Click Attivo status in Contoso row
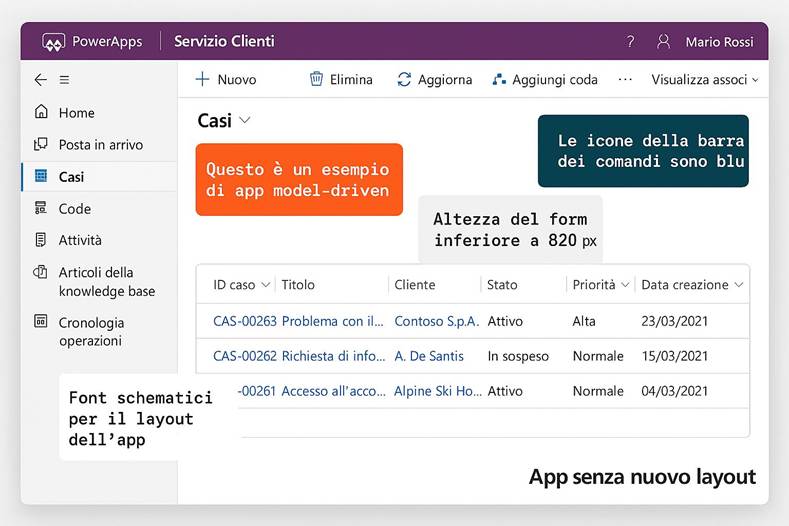789x526 pixels. click(x=505, y=321)
